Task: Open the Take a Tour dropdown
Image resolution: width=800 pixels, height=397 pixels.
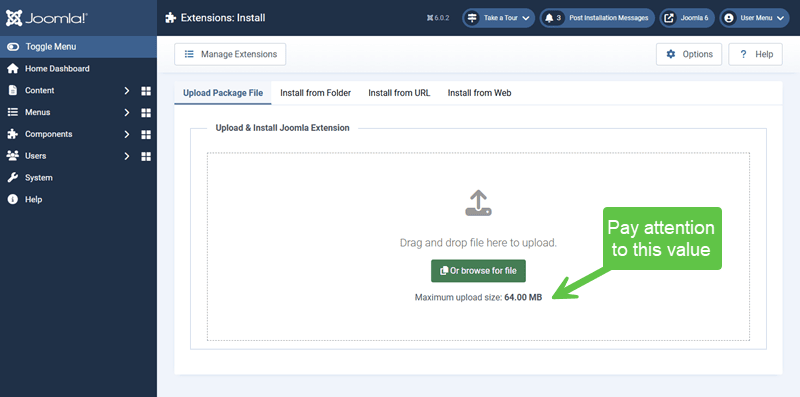Action: coord(498,18)
